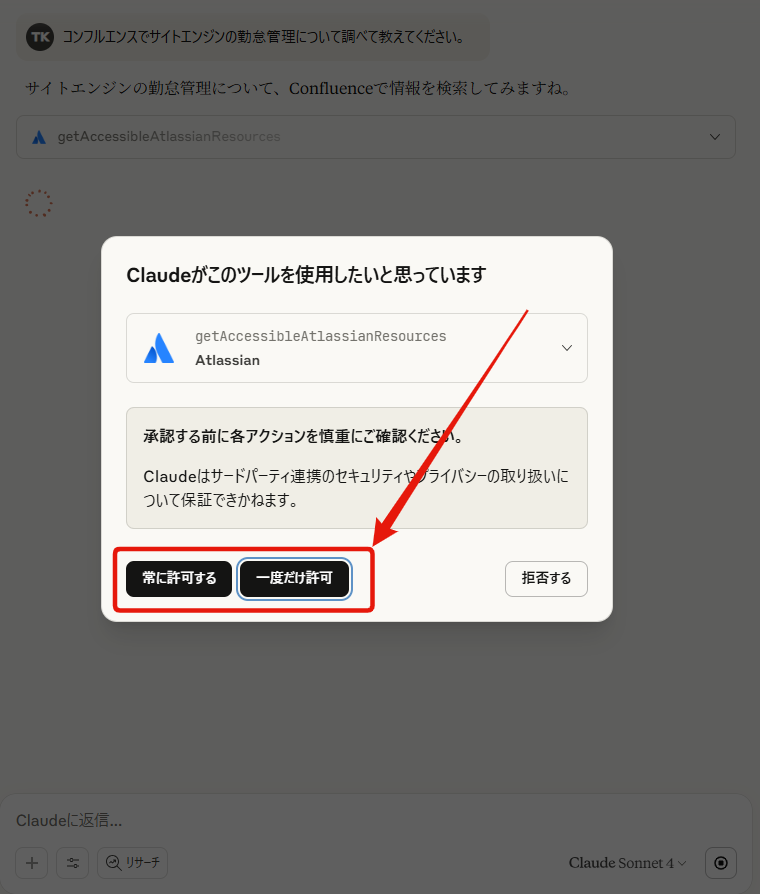Click the loading spinner icon
This screenshot has width=760, height=894.
[39, 203]
